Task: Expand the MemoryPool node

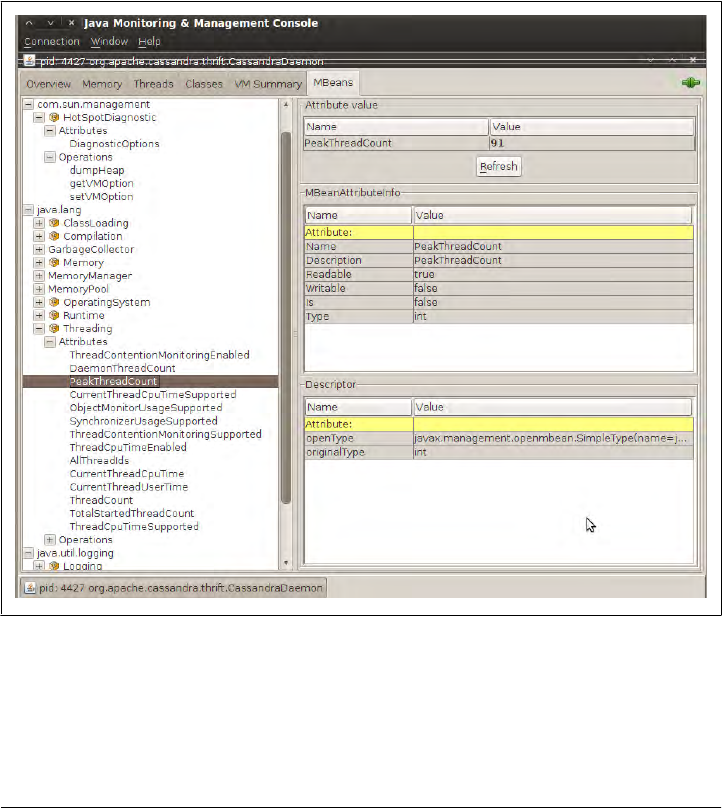Action: click(39, 289)
